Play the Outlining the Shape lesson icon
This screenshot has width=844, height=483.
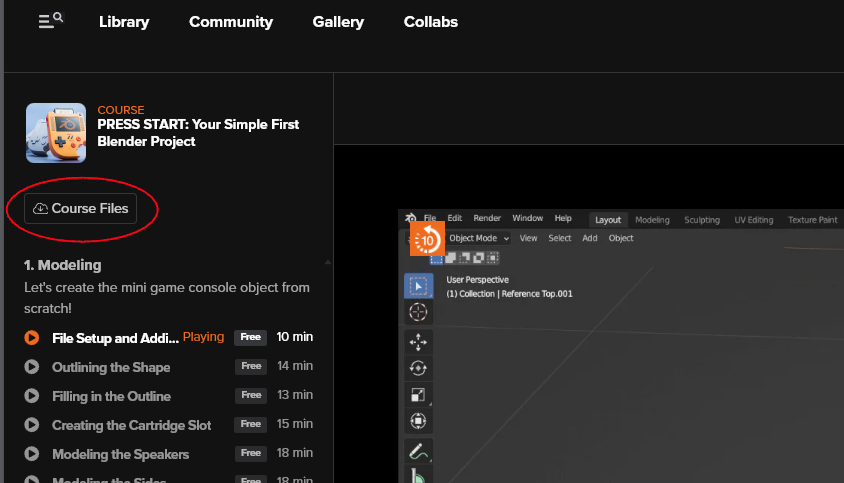[x=32, y=367]
